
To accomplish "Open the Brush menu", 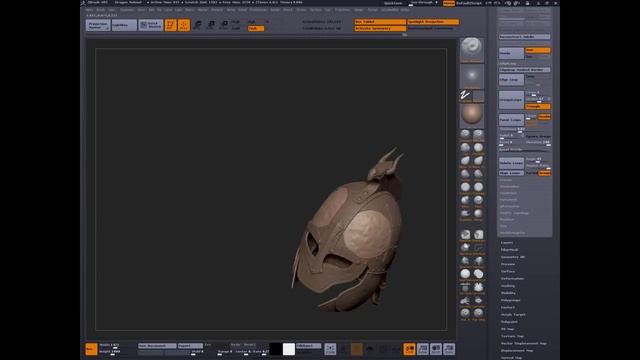I will (x=100, y=9).
